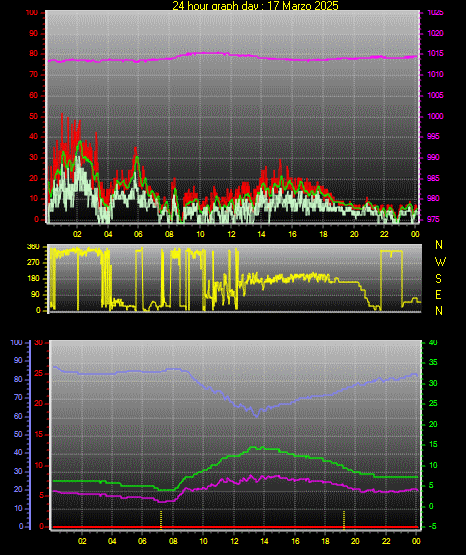
Task: Select the 985 label on the pressure axis
Action: (433, 178)
